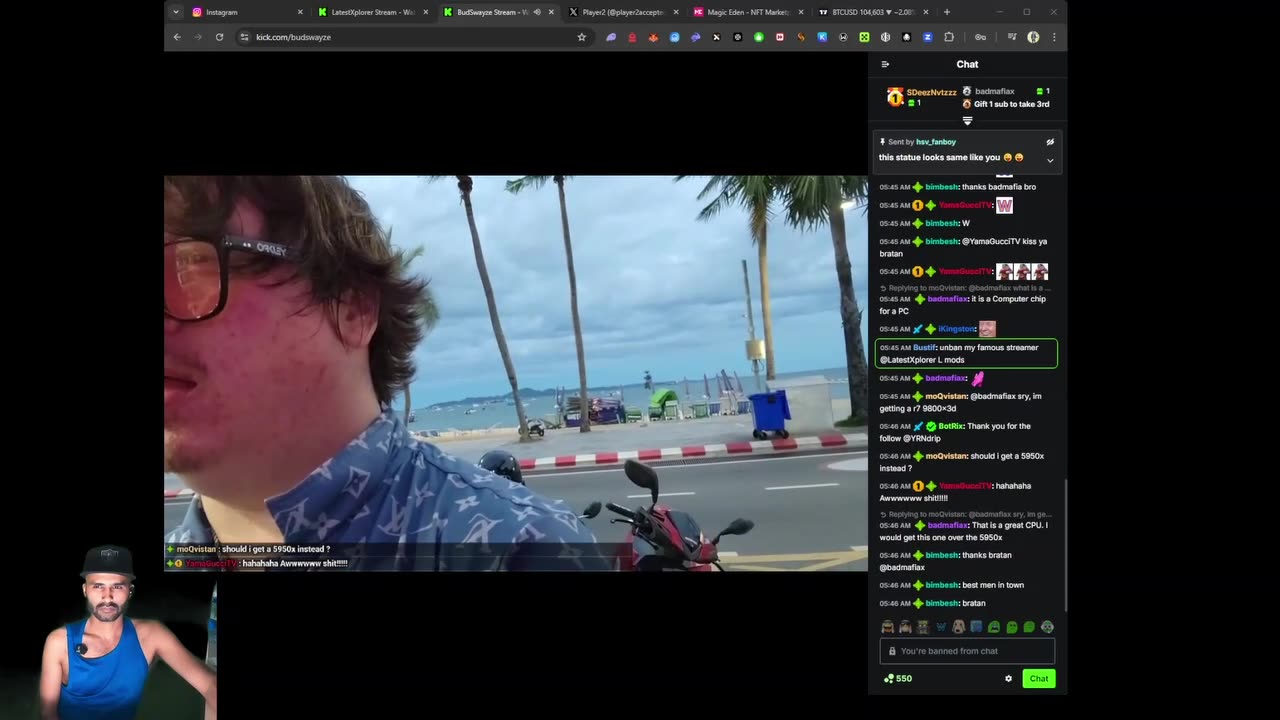Open BotRix user profile in chat
The width and height of the screenshot is (1280, 720).
coord(950,426)
